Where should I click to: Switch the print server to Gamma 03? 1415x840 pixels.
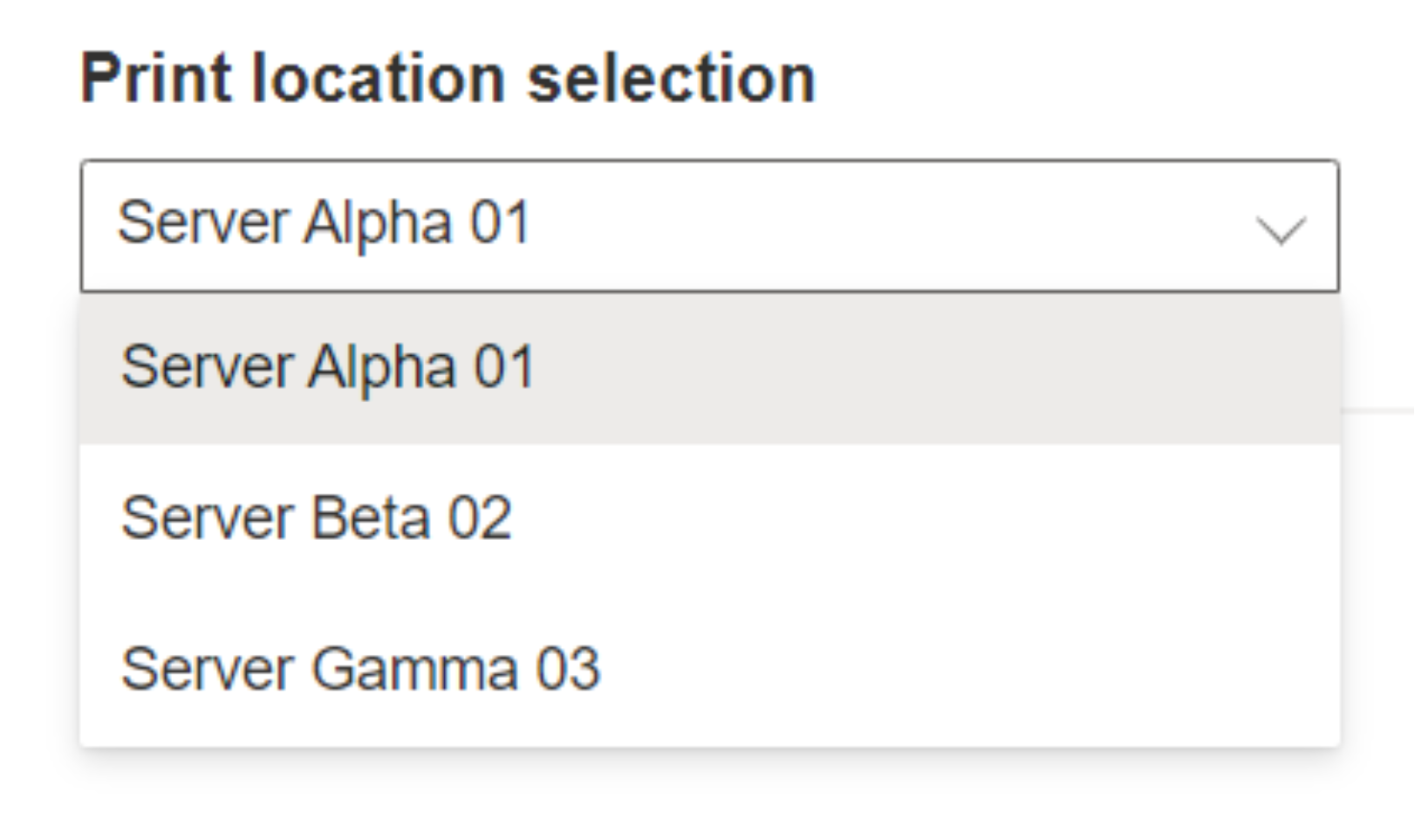point(360,670)
